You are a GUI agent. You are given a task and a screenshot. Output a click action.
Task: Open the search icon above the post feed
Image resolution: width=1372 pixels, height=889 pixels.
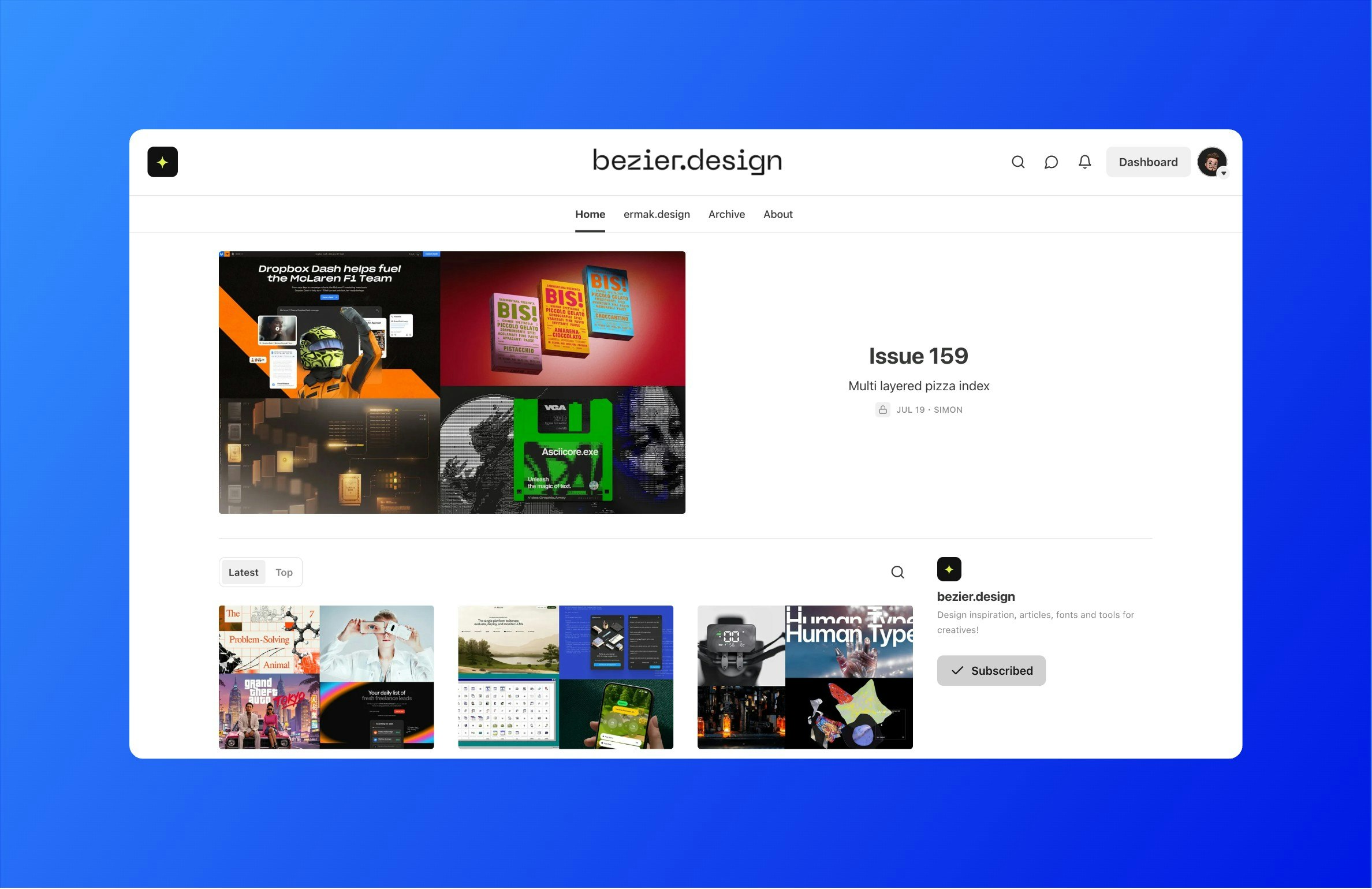(x=897, y=571)
